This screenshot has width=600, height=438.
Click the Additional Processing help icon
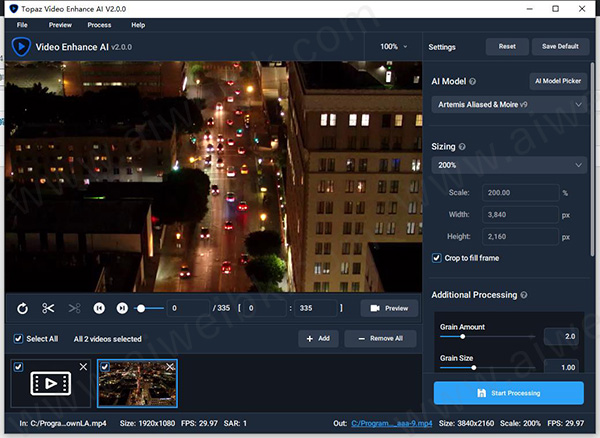(524, 295)
